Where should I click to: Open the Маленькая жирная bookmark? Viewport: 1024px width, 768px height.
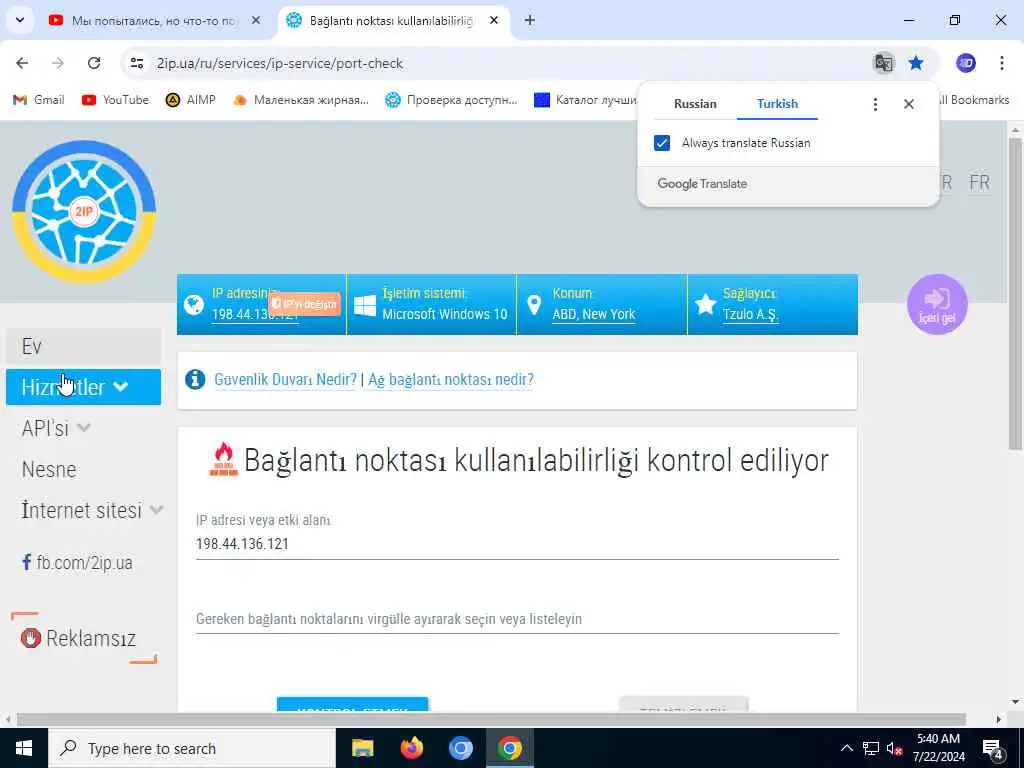pos(300,100)
